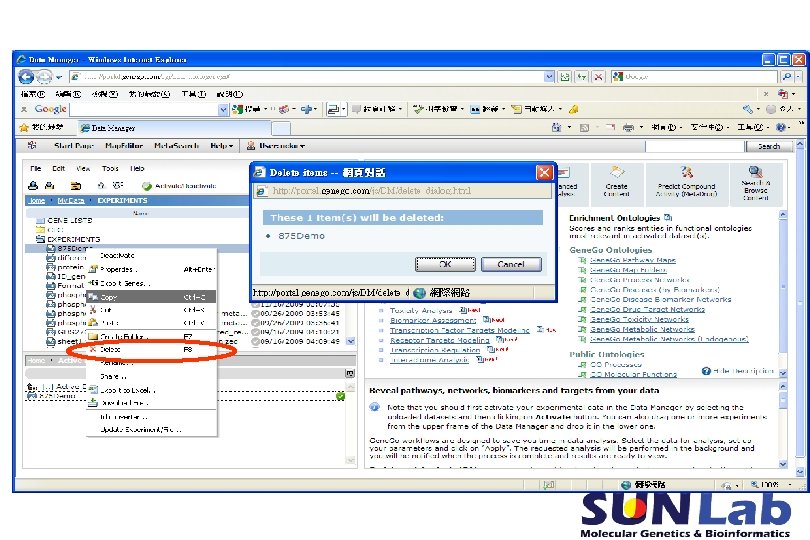
Task: Click the Favorites star icon
Action: coord(24,127)
